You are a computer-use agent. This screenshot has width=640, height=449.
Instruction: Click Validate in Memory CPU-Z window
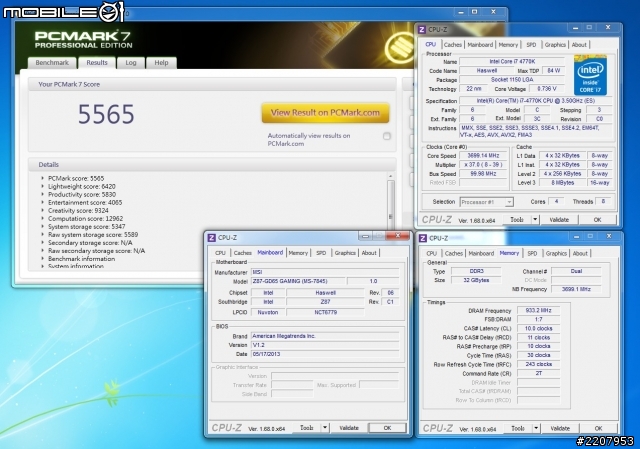point(560,428)
